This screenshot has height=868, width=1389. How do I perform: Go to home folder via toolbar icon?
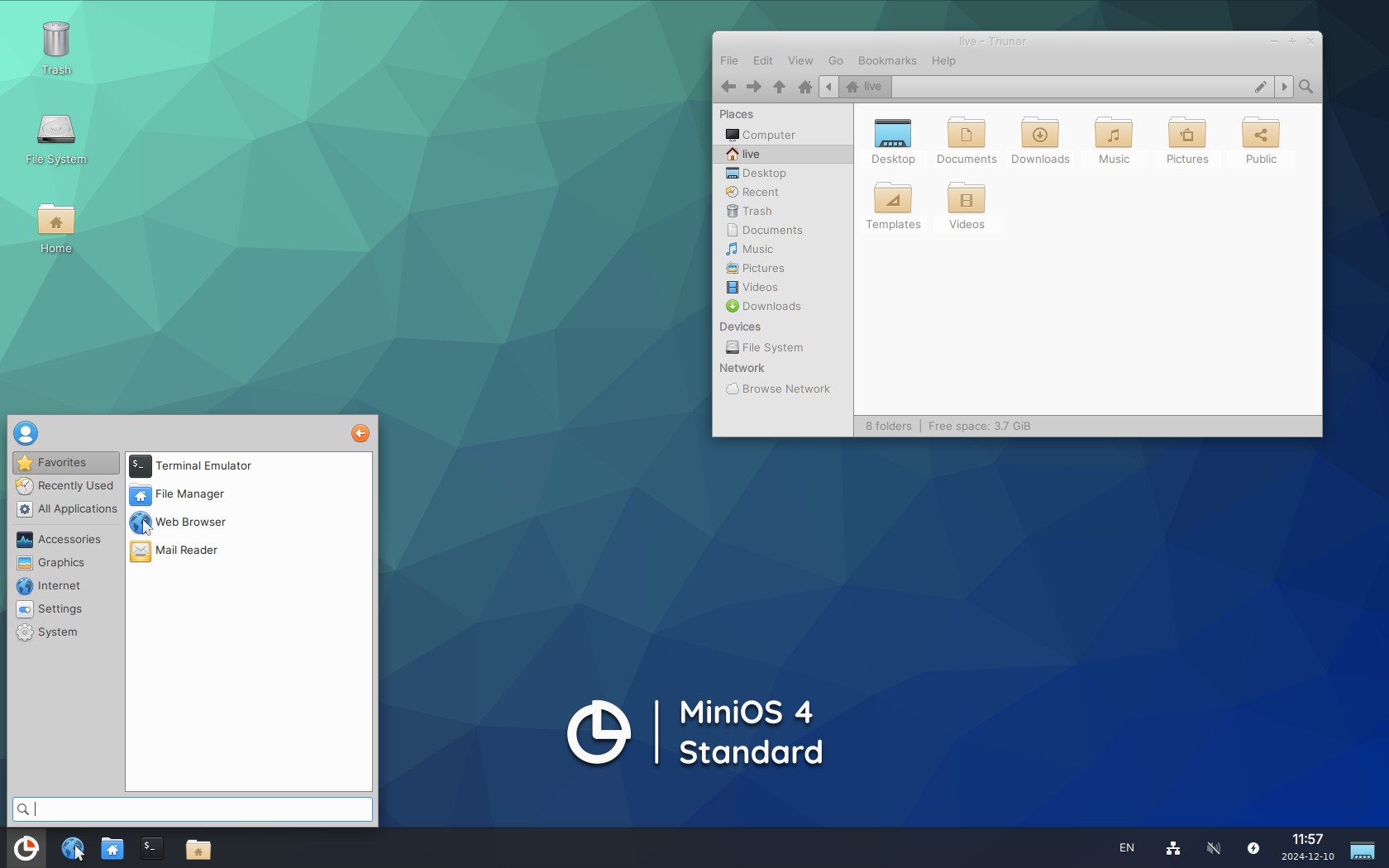(804, 87)
